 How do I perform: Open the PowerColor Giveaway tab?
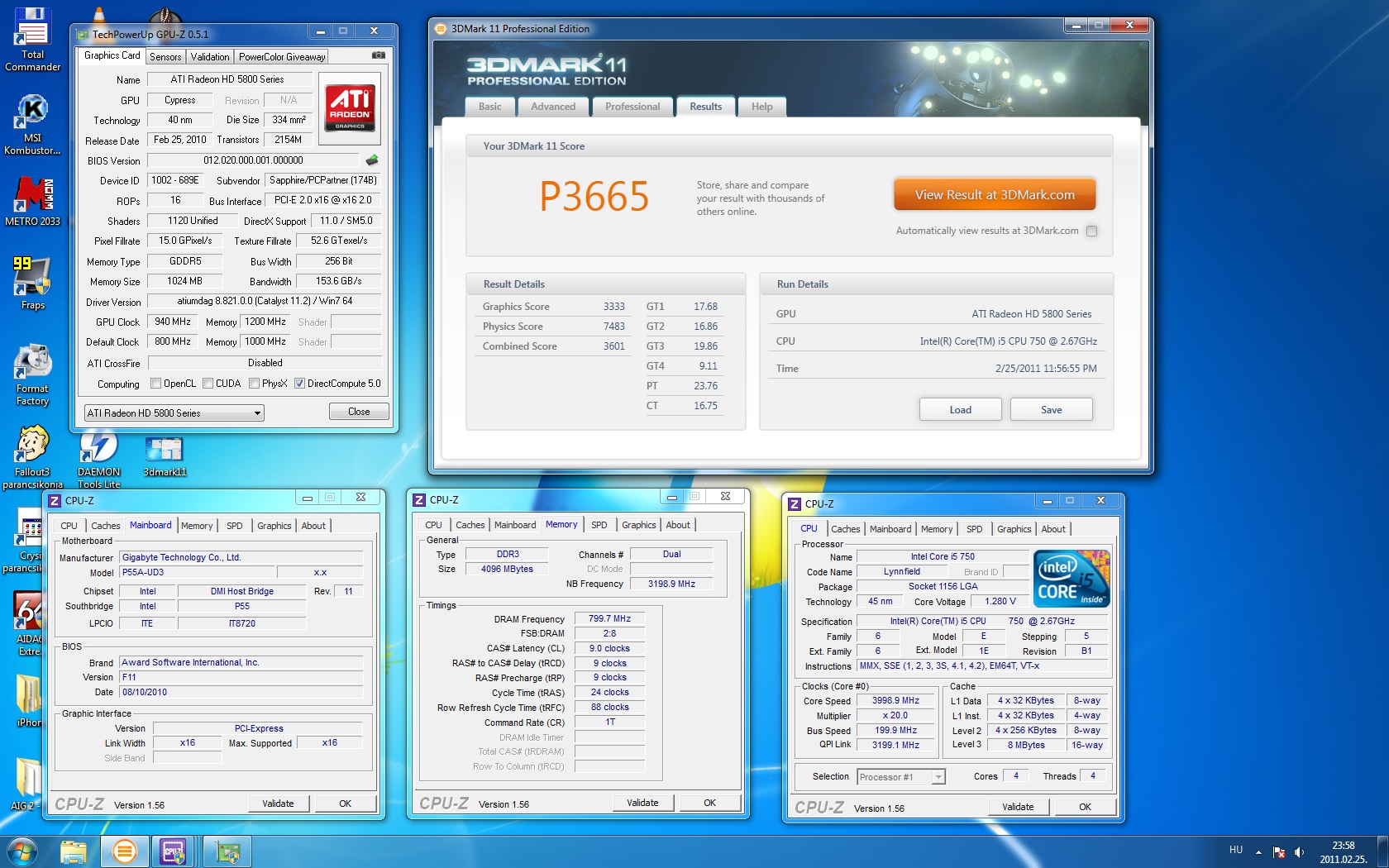282,57
